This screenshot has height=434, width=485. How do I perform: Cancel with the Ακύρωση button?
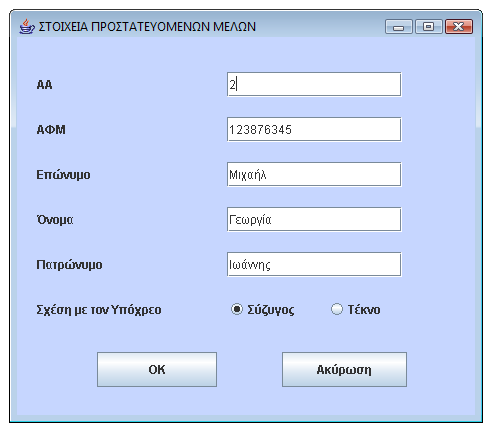coord(344,369)
